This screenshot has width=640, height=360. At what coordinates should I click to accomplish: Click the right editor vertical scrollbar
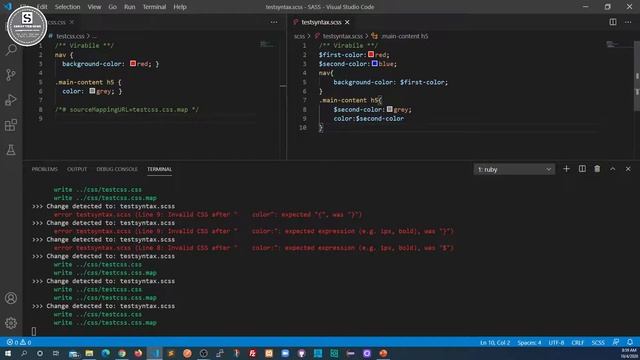point(637,76)
